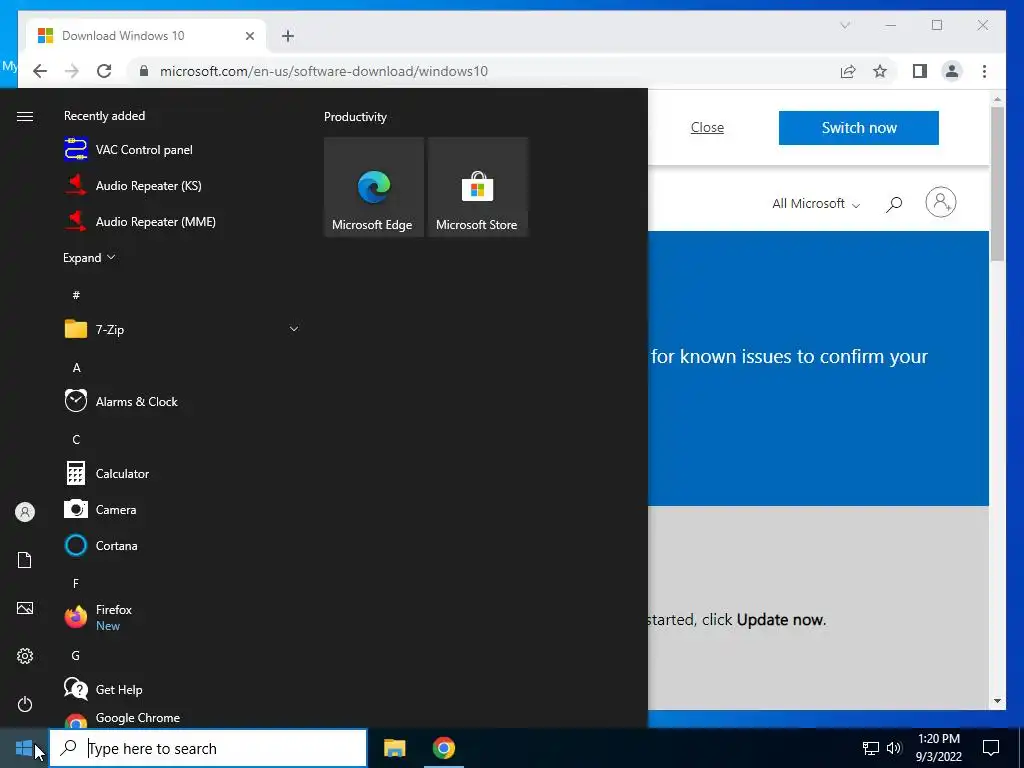Click the taskbar search box

208,748
